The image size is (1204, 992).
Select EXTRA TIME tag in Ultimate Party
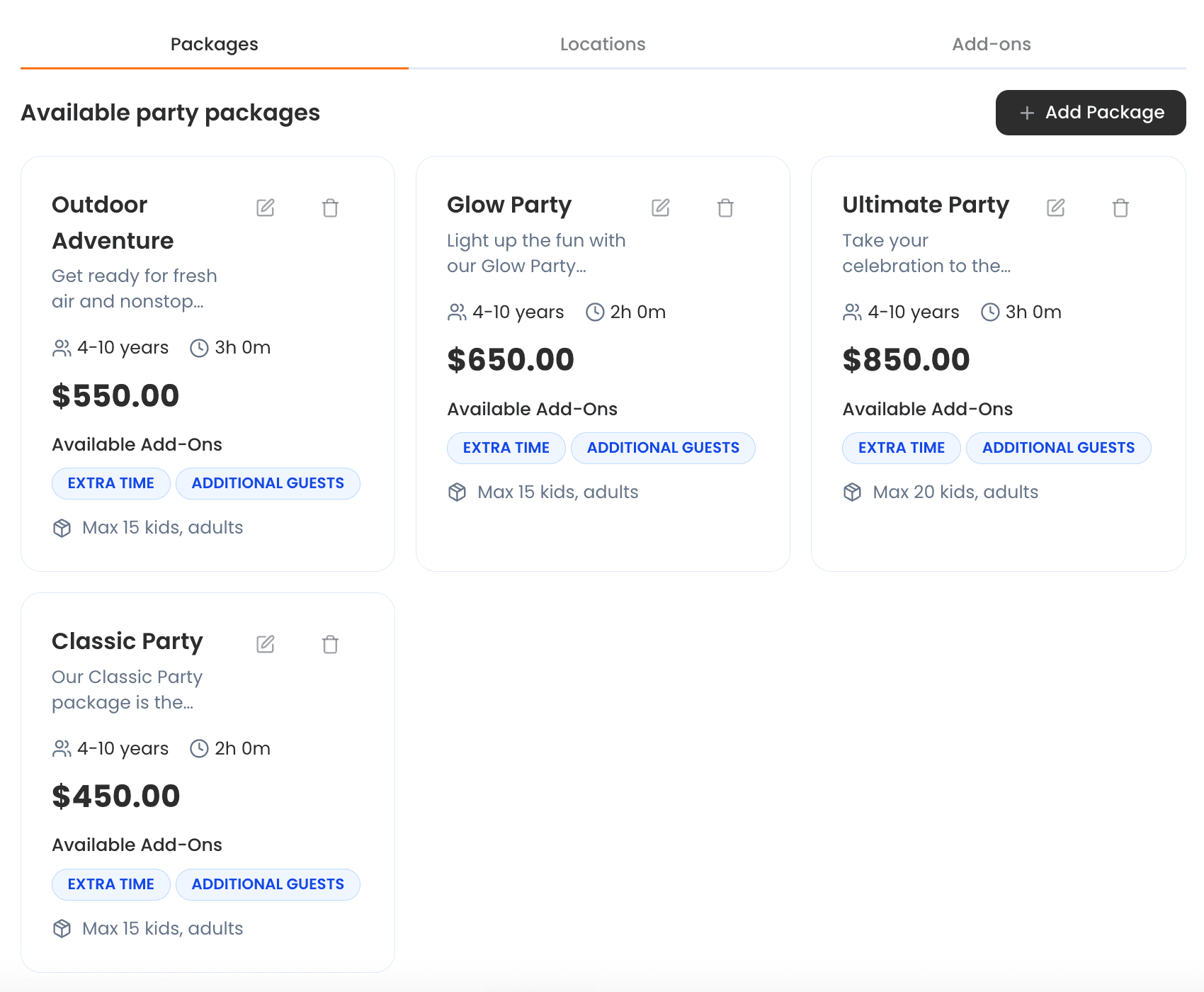click(902, 448)
